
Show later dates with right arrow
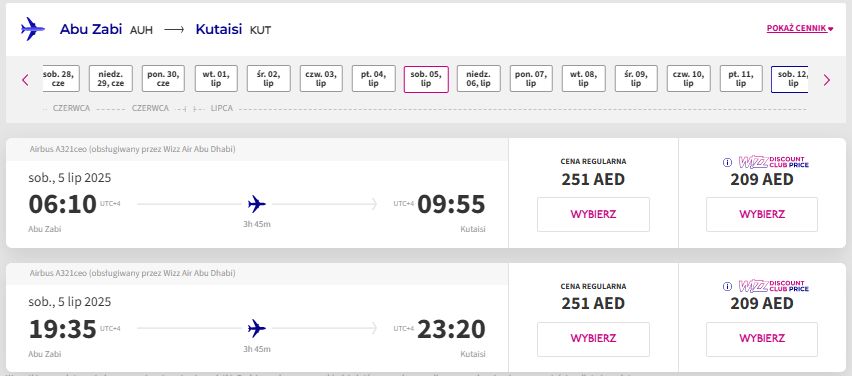click(x=827, y=80)
